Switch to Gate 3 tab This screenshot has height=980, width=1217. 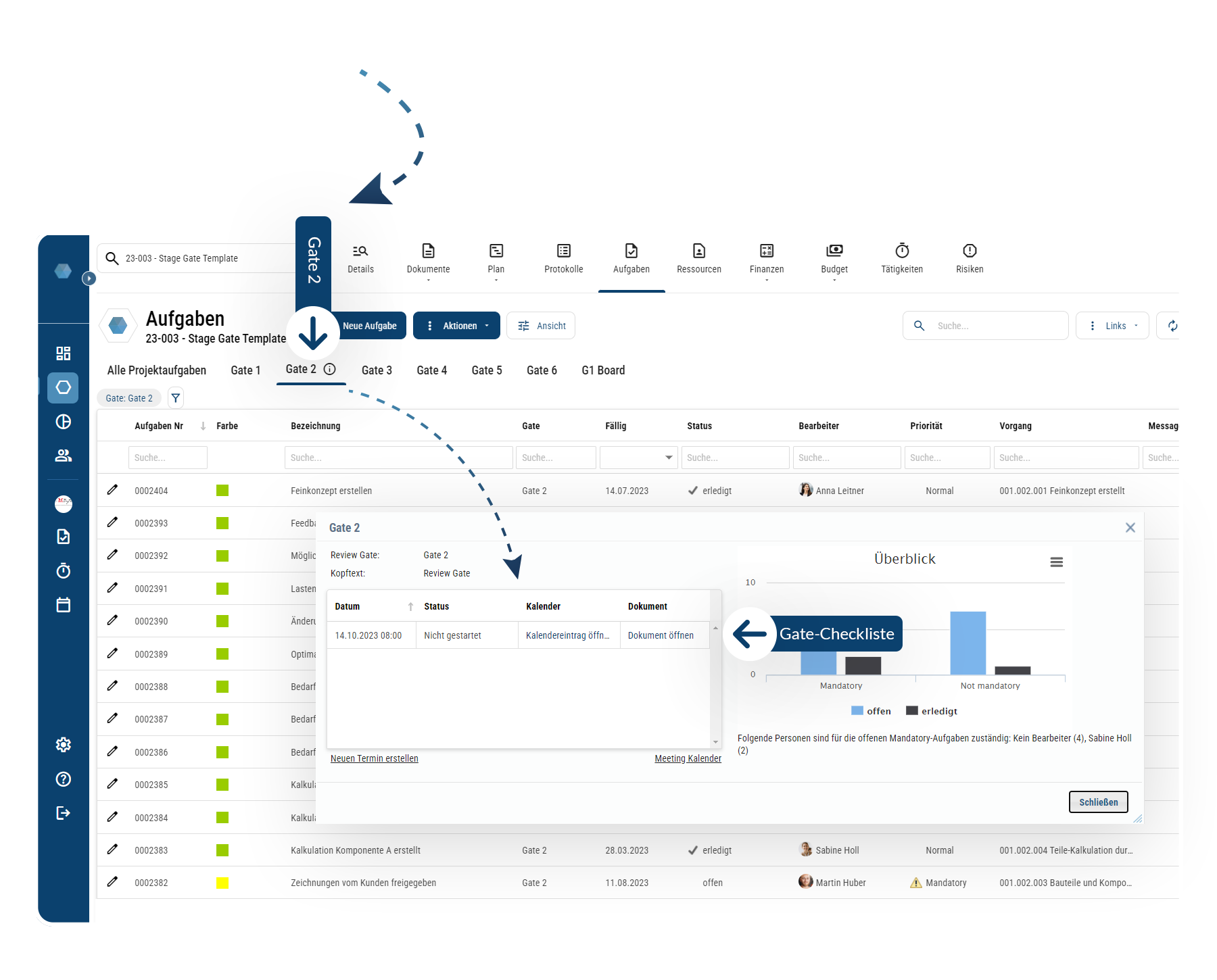tap(377, 370)
